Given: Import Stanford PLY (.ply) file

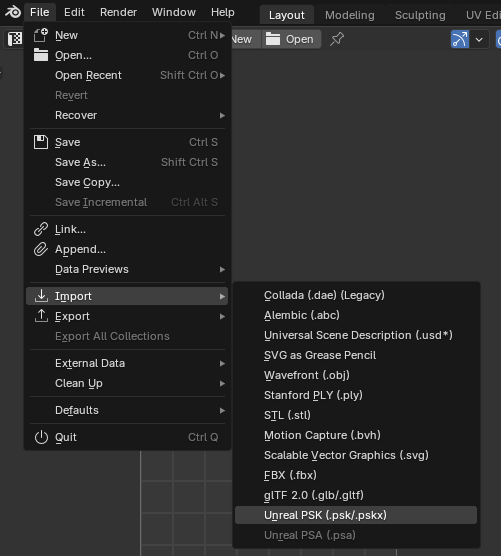Looking at the screenshot, I should click(356, 395).
